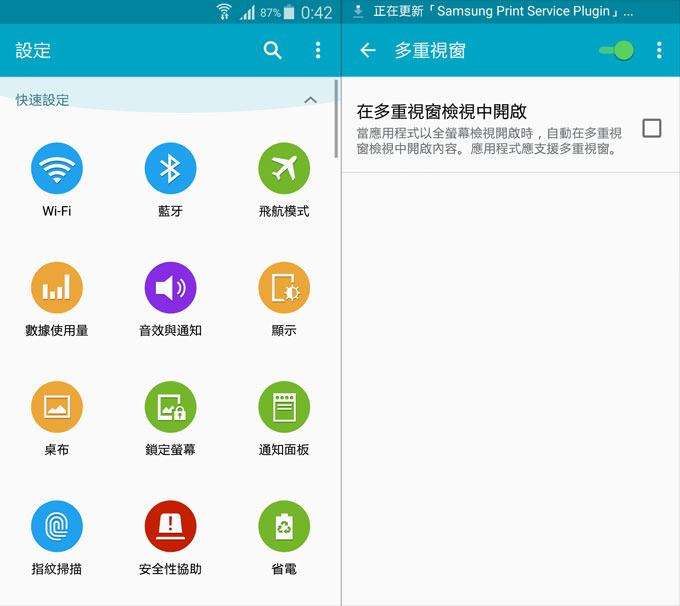Check the 在多重視窗檢視中開啟 checkbox

click(652, 128)
